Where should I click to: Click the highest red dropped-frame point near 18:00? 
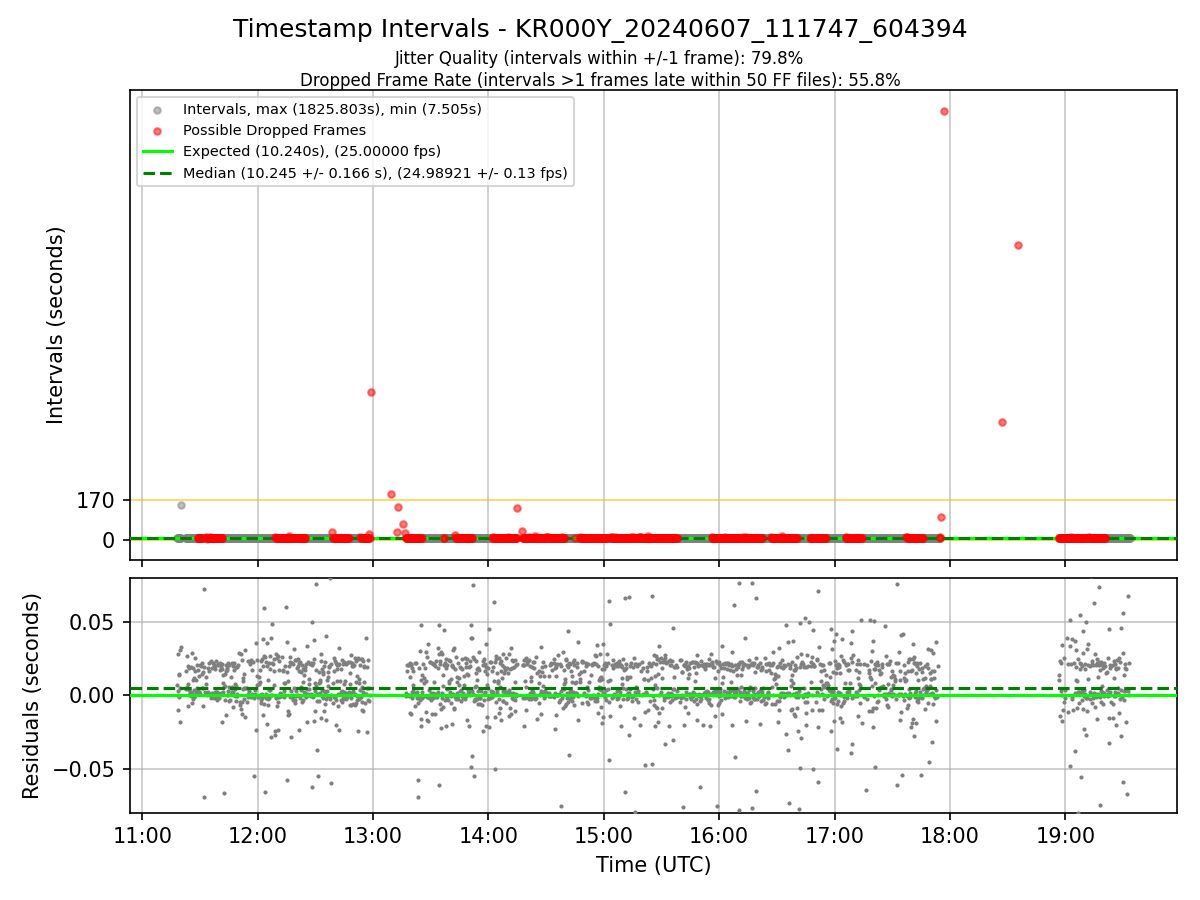(944, 111)
